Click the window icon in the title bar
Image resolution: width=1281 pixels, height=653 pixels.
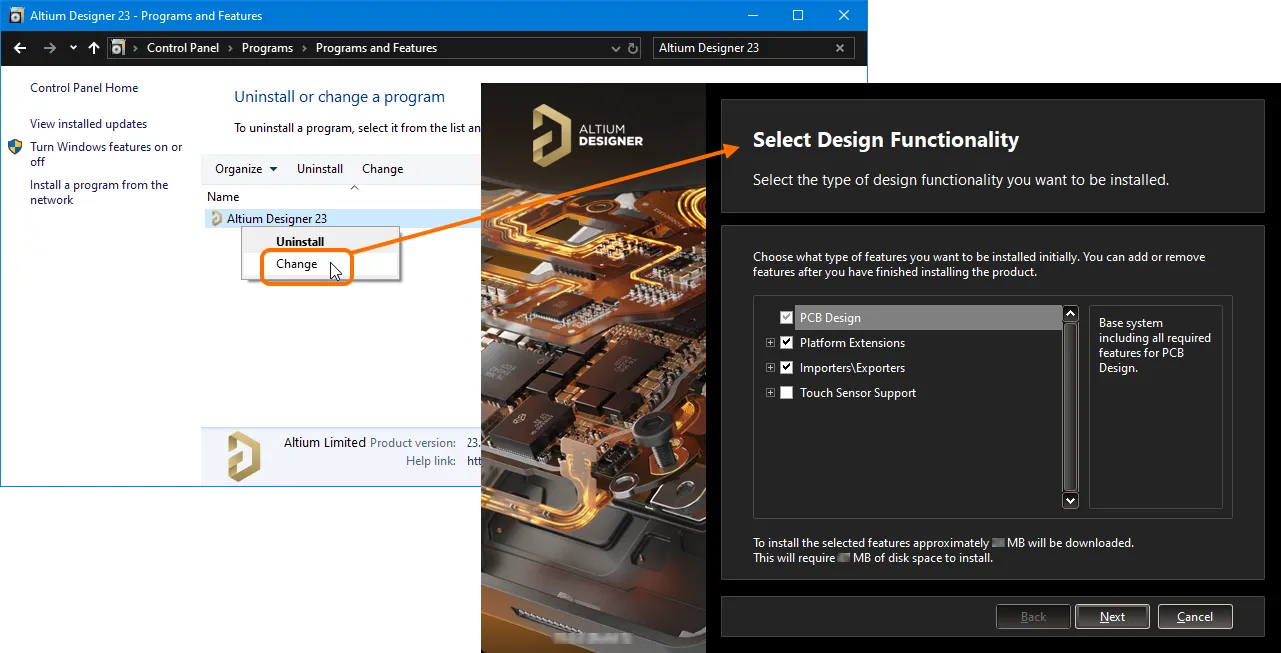[x=16, y=16]
